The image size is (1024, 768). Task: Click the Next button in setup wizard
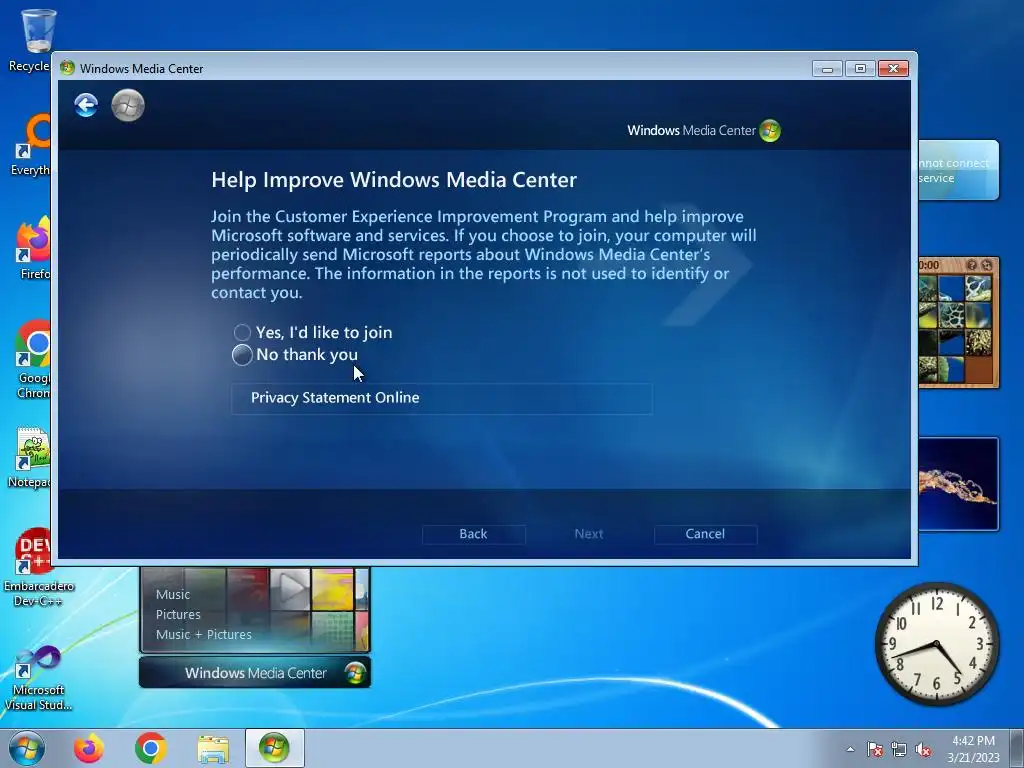click(588, 534)
